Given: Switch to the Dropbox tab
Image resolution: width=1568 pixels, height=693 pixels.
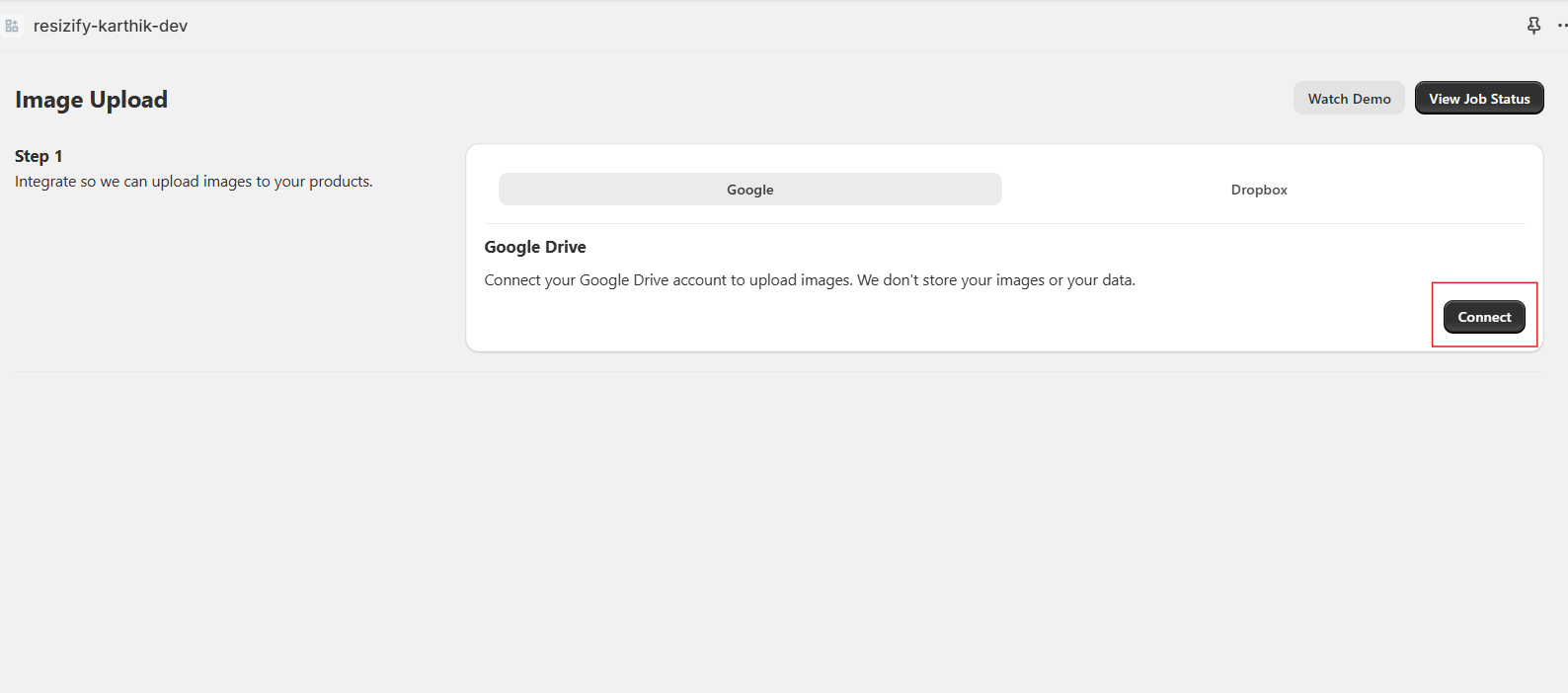Looking at the screenshot, I should click(x=1259, y=190).
